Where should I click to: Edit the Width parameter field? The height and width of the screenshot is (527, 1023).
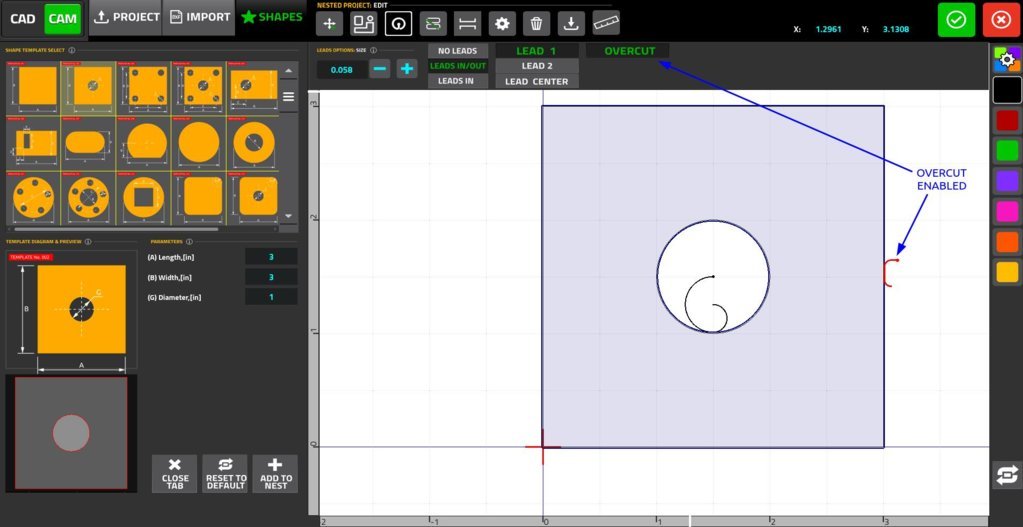[271, 277]
